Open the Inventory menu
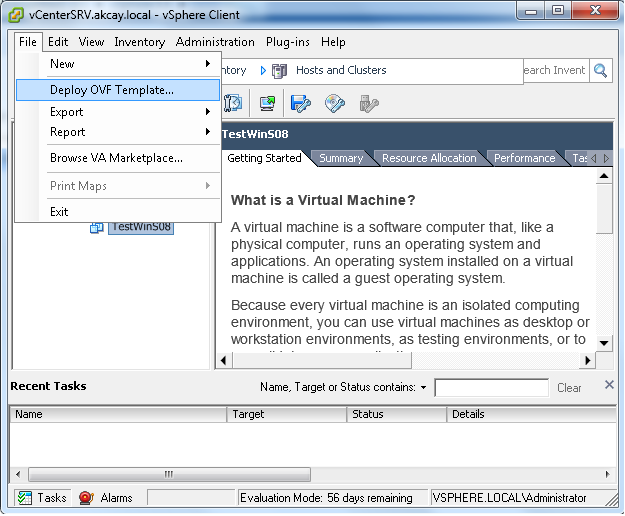Viewport: 625px width, 516px height. click(x=140, y=42)
